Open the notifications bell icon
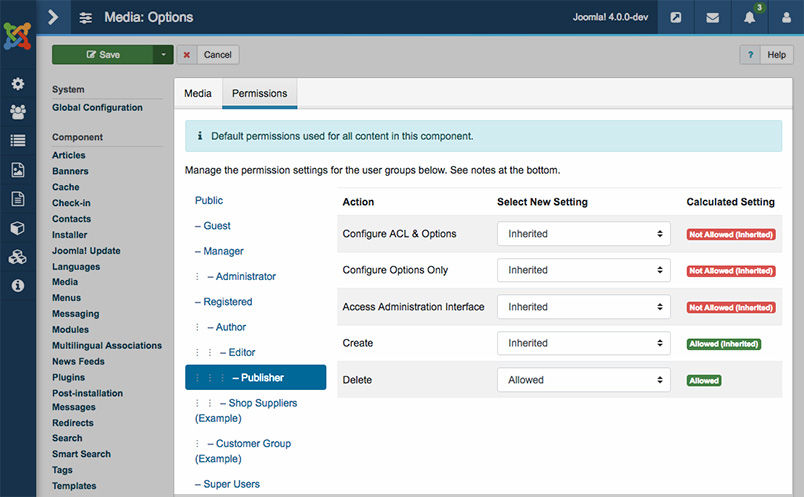The image size is (804, 497). pos(750,18)
